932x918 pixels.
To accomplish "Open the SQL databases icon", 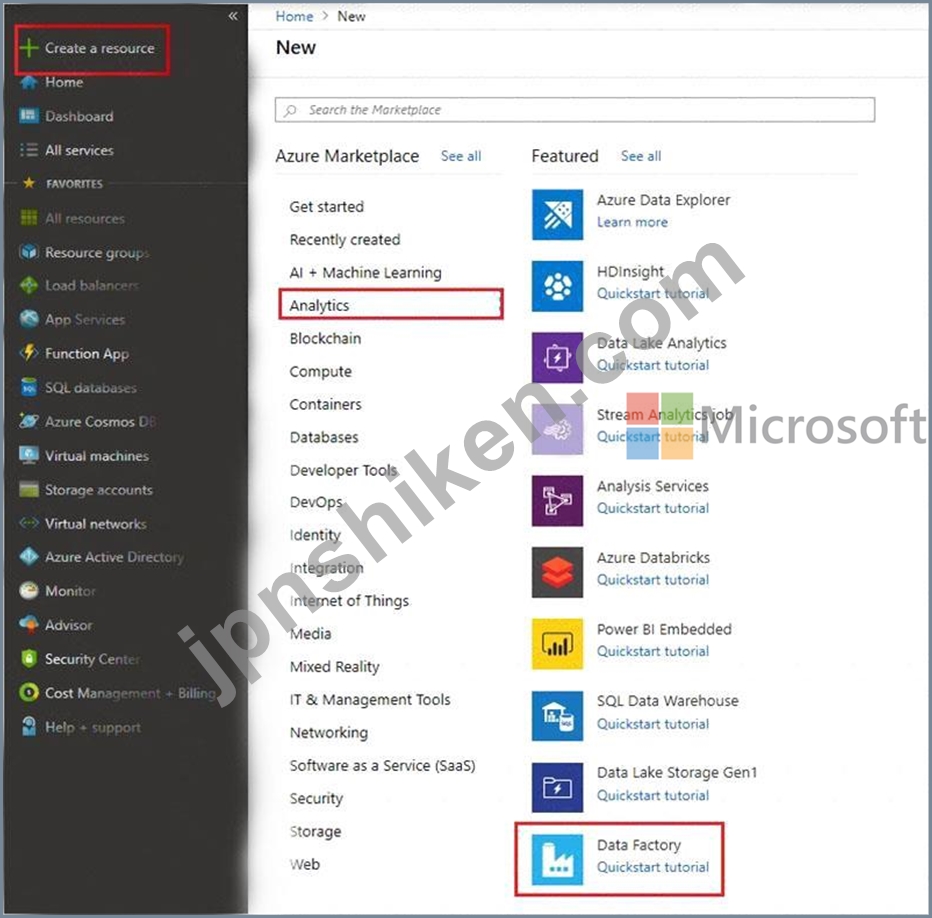I will point(29,387).
